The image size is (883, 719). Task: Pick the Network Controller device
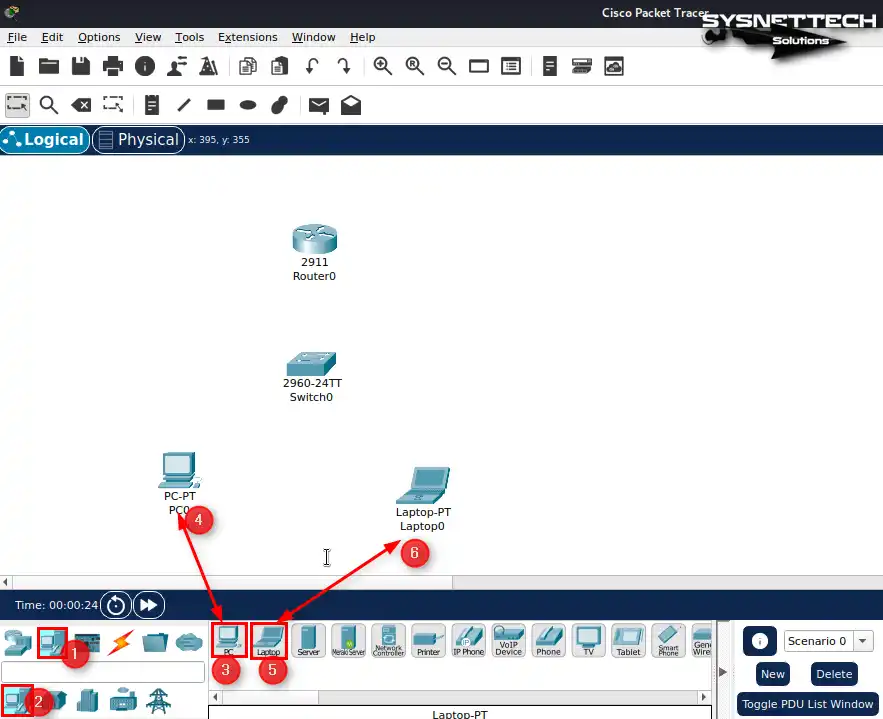pos(389,641)
